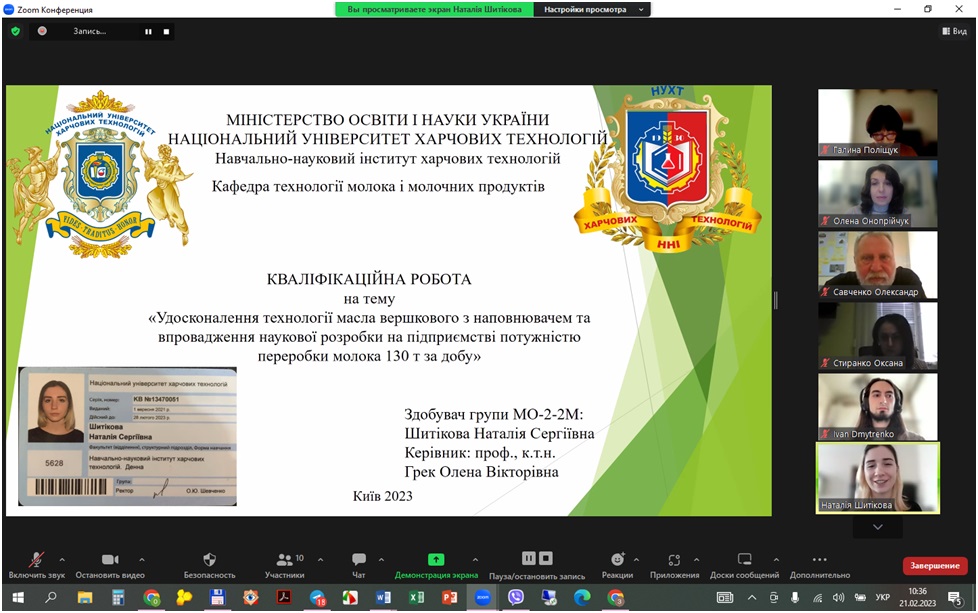Open Windows Start menu
The width and height of the screenshot is (978, 613).
tap(18, 597)
